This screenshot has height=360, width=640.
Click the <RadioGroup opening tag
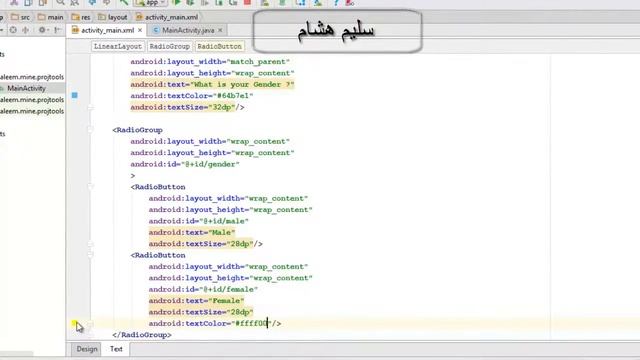138,130
